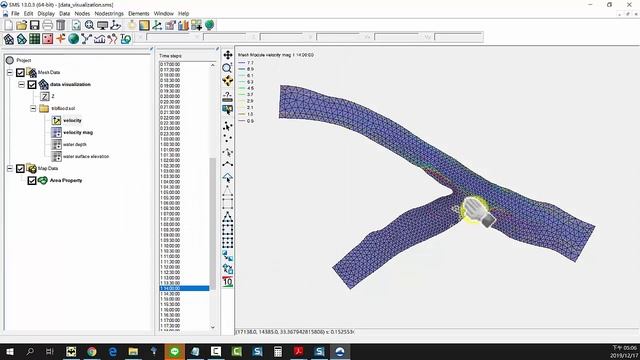Open the Data menu
640x360 pixels.
64,13
